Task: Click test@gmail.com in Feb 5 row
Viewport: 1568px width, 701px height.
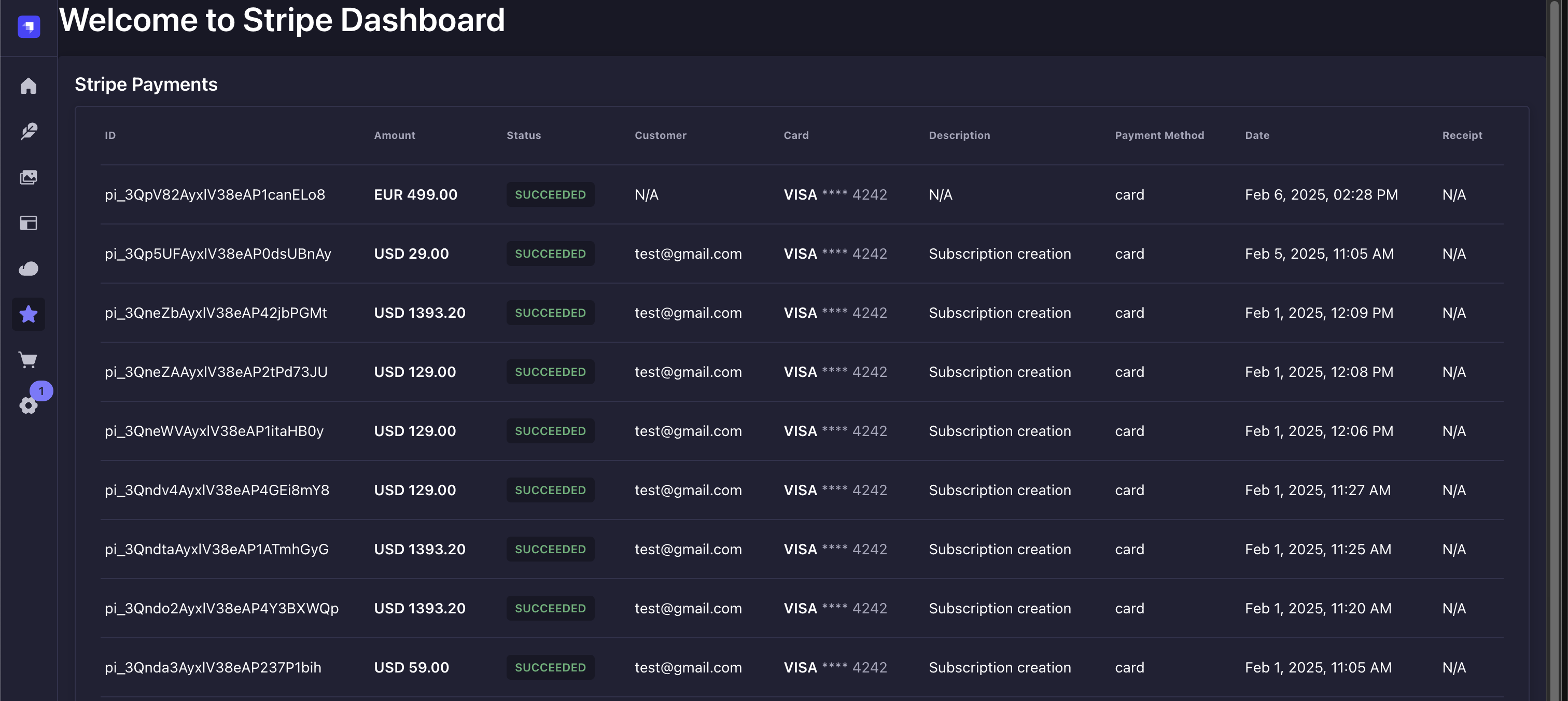Action: click(x=689, y=254)
